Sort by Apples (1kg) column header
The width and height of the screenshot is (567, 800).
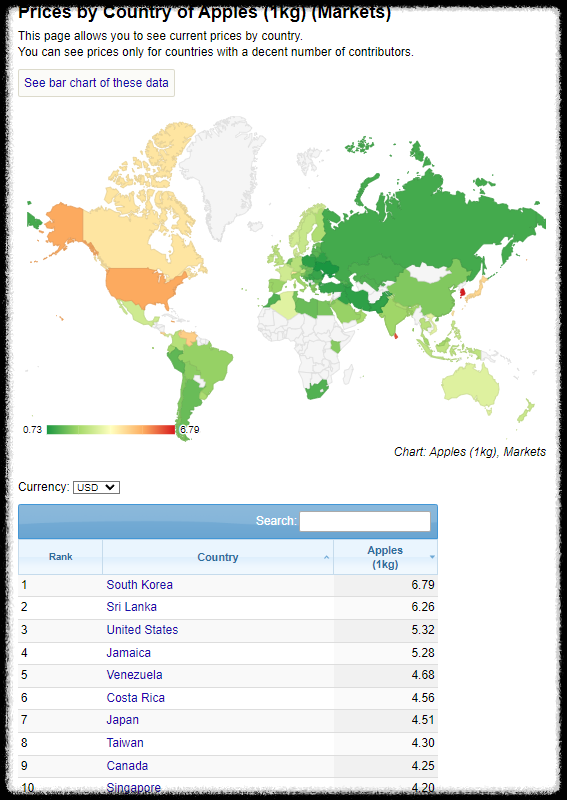click(x=385, y=557)
